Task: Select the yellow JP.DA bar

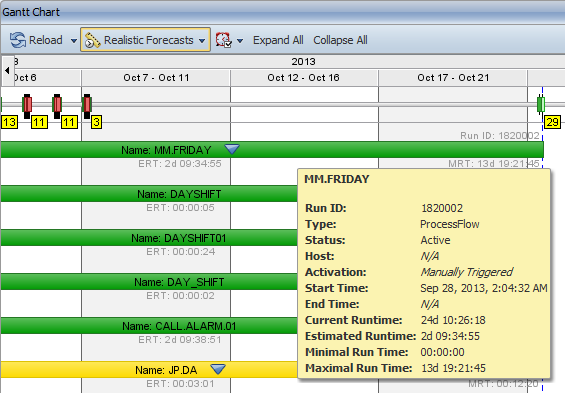Action: pyautogui.click(x=149, y=370)
